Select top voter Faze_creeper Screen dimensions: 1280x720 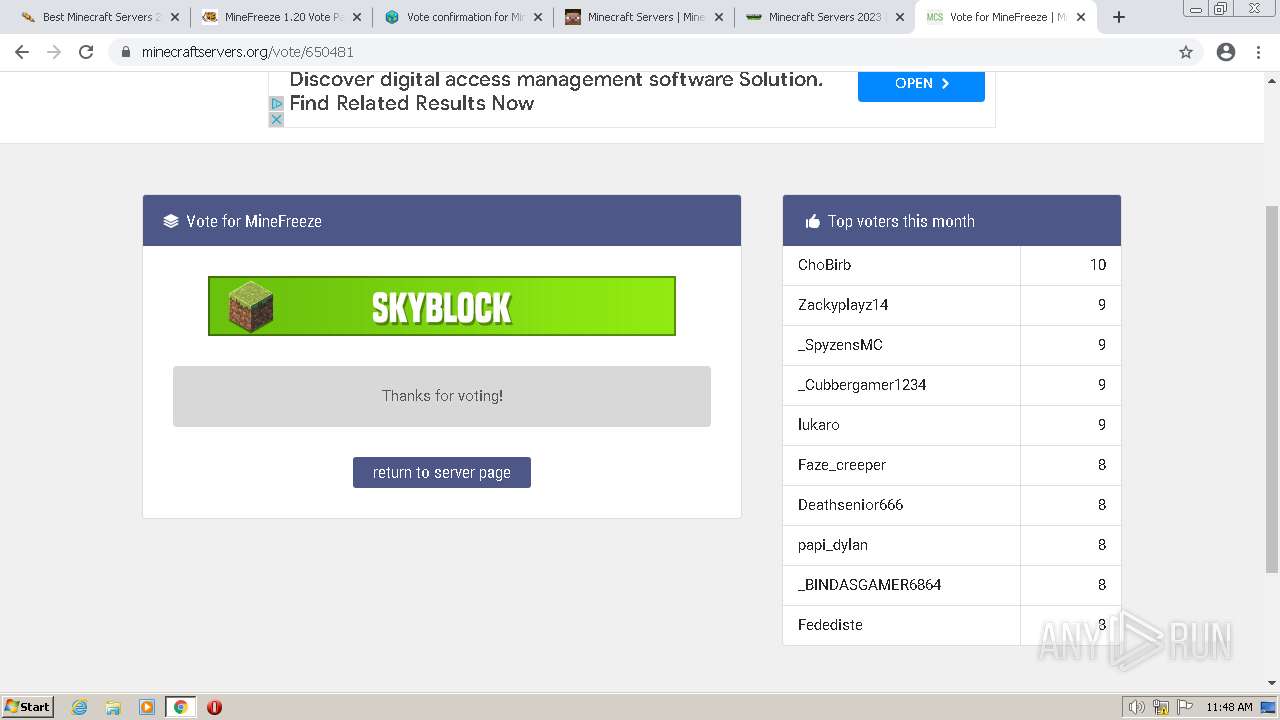(842, 465)
